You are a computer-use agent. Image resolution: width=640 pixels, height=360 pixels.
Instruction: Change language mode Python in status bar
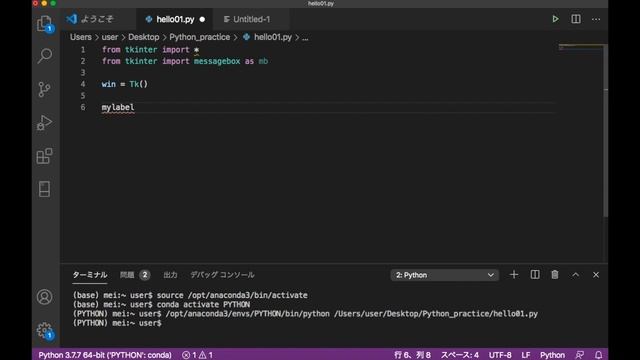[x=552, y=355]
